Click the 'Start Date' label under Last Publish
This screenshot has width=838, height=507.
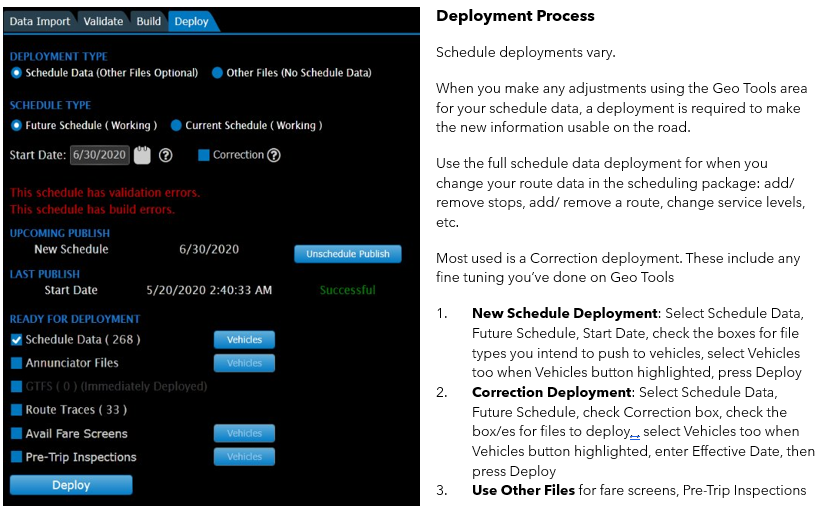click(x=71, y=290)
